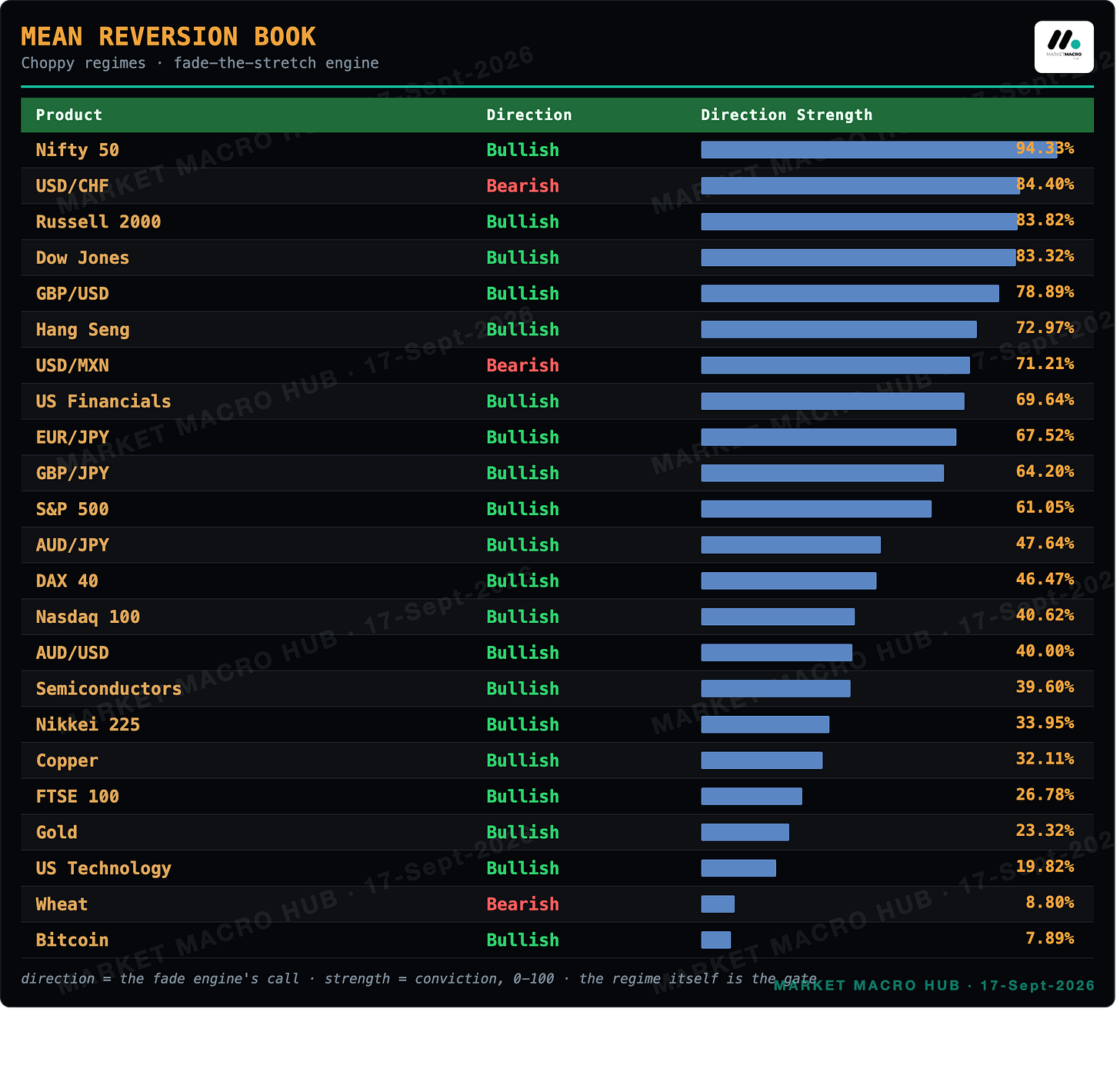Select the Hang Seng product name

click(82, 330)
